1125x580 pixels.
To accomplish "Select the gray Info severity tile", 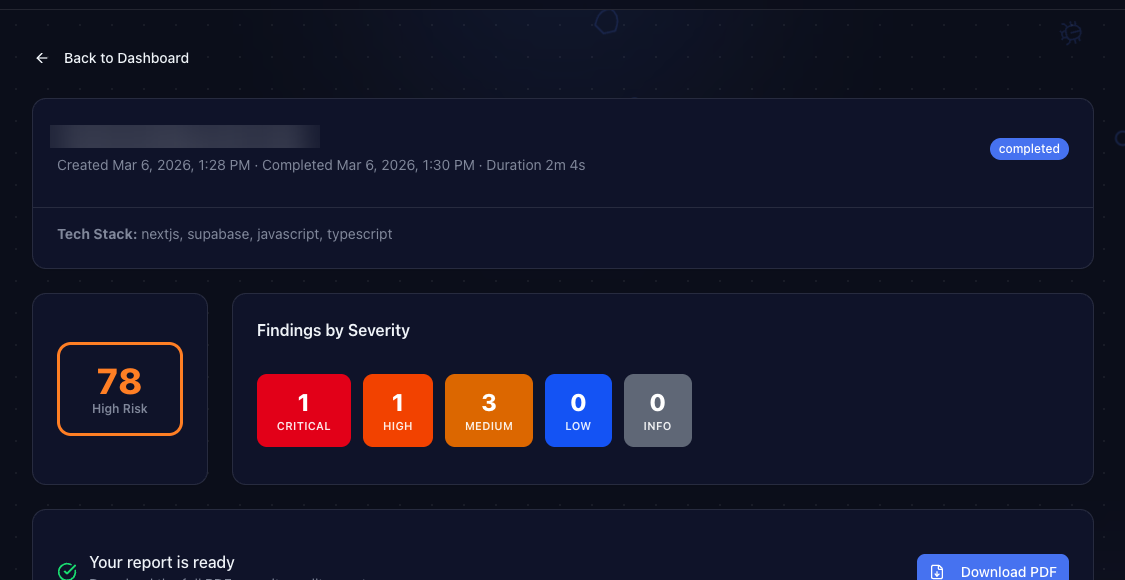I will (657, 410).
